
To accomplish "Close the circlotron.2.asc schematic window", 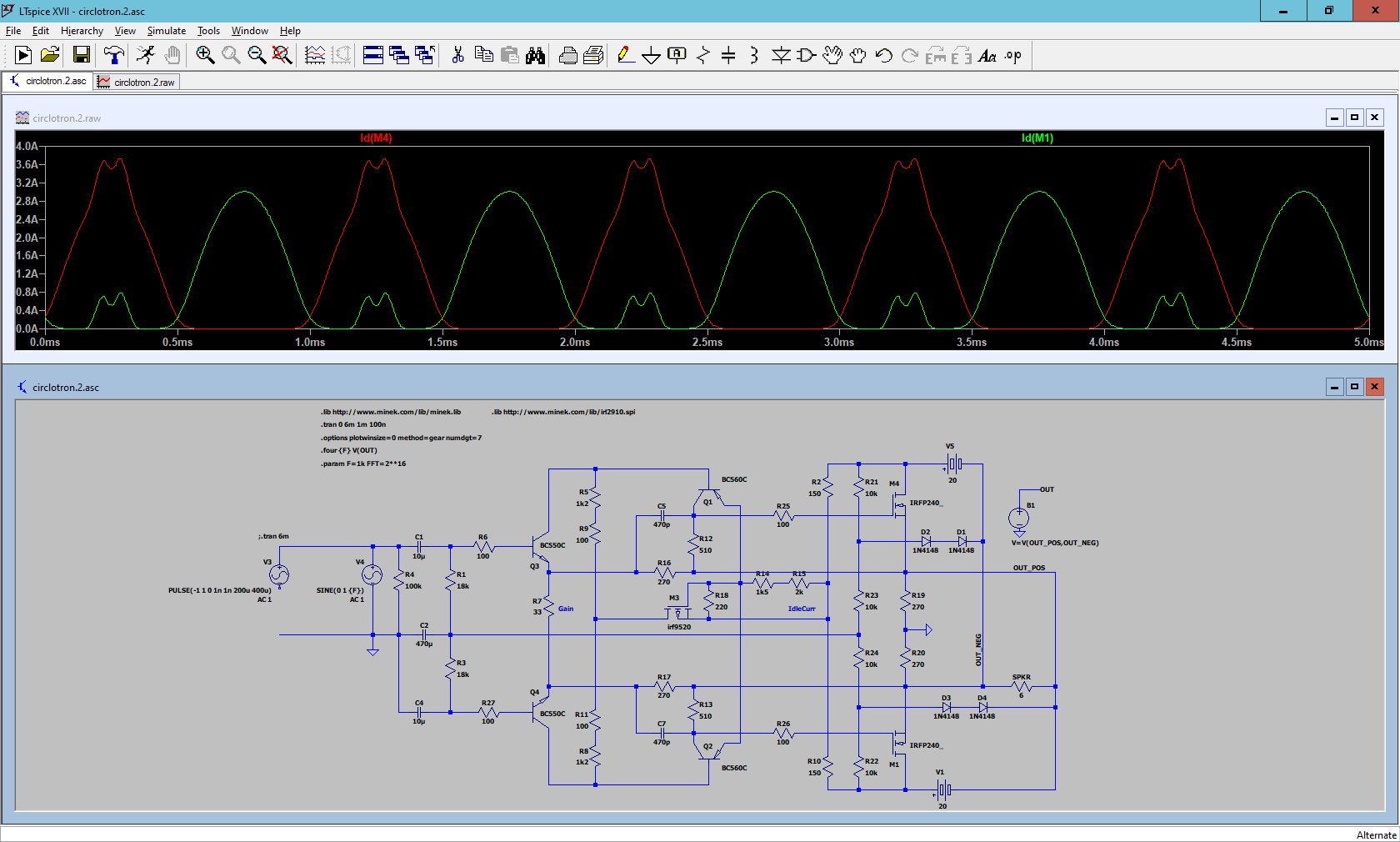I will (x=1374, y=387).
